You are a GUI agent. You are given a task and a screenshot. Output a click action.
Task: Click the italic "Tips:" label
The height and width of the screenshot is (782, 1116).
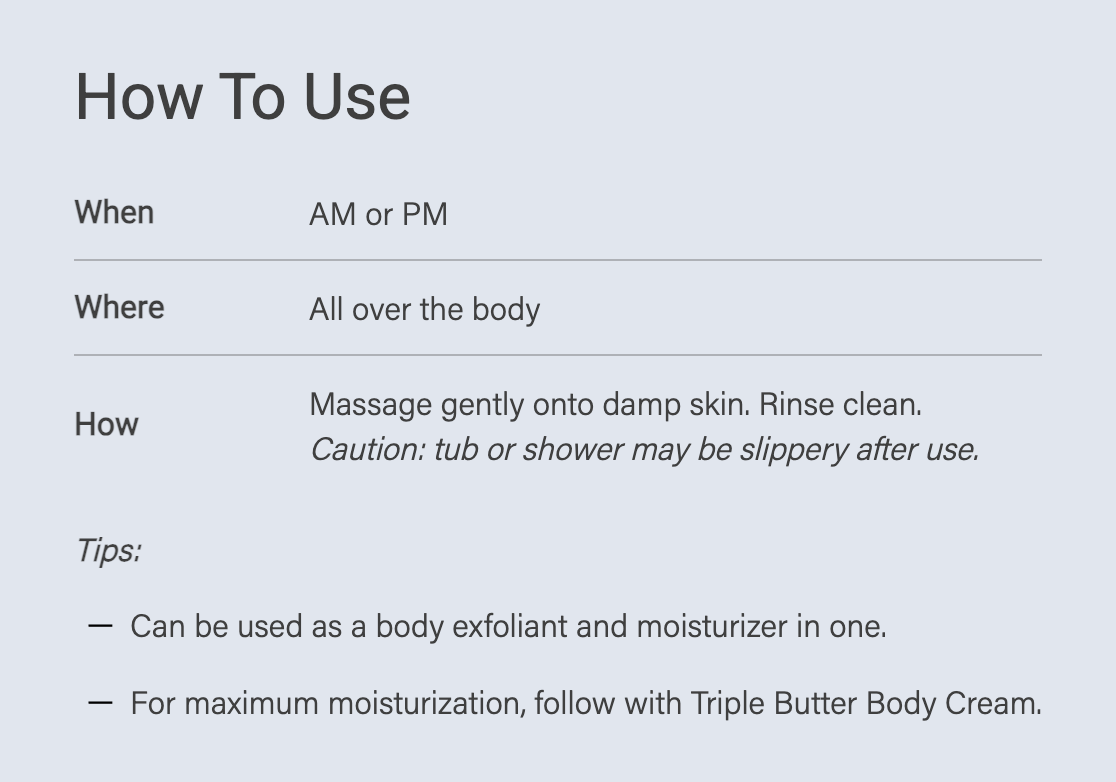108,550
